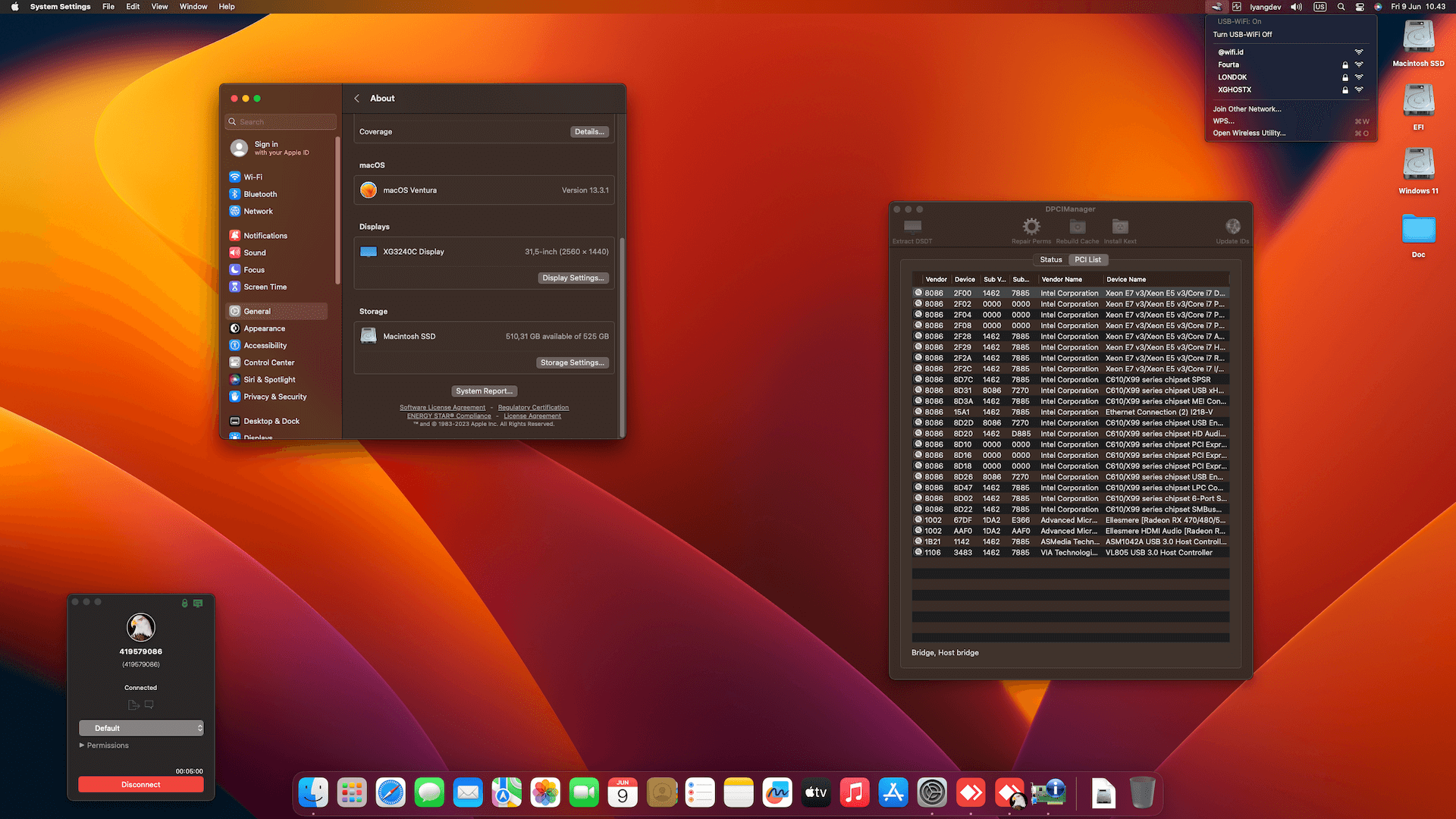Viewport: 1456px width, 819px height.
Task: Click the Extract DSDT icon in DPCIManager
Action: 912,227
